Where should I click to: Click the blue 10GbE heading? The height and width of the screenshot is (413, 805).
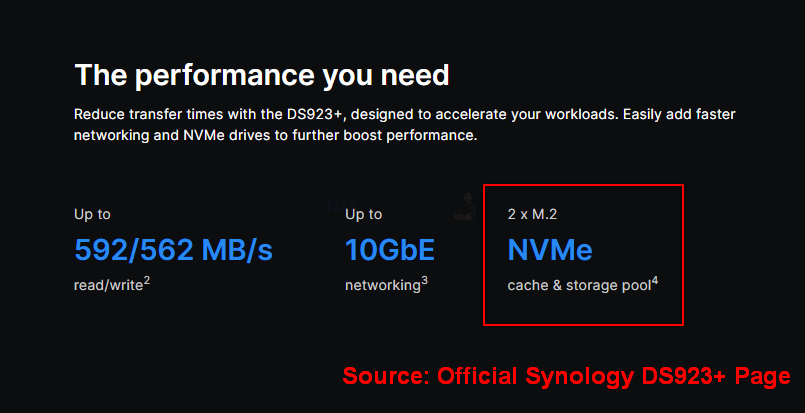(390, 250)
